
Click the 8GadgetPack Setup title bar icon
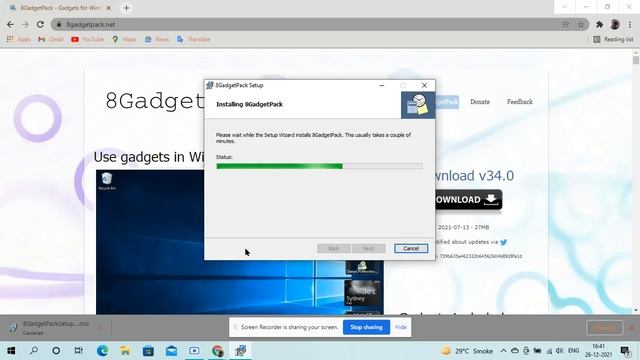[210, 85]
